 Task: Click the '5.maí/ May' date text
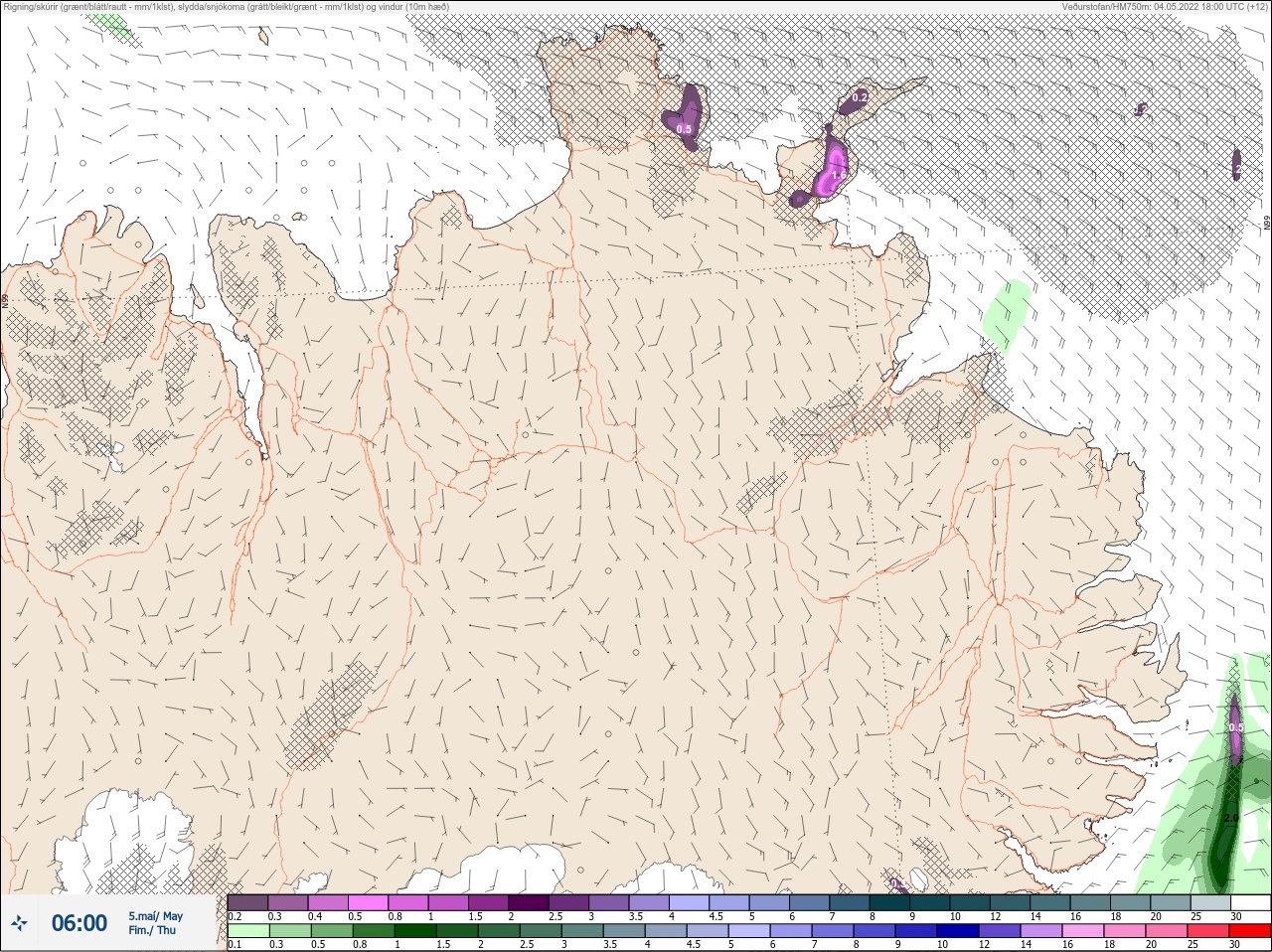155,916
